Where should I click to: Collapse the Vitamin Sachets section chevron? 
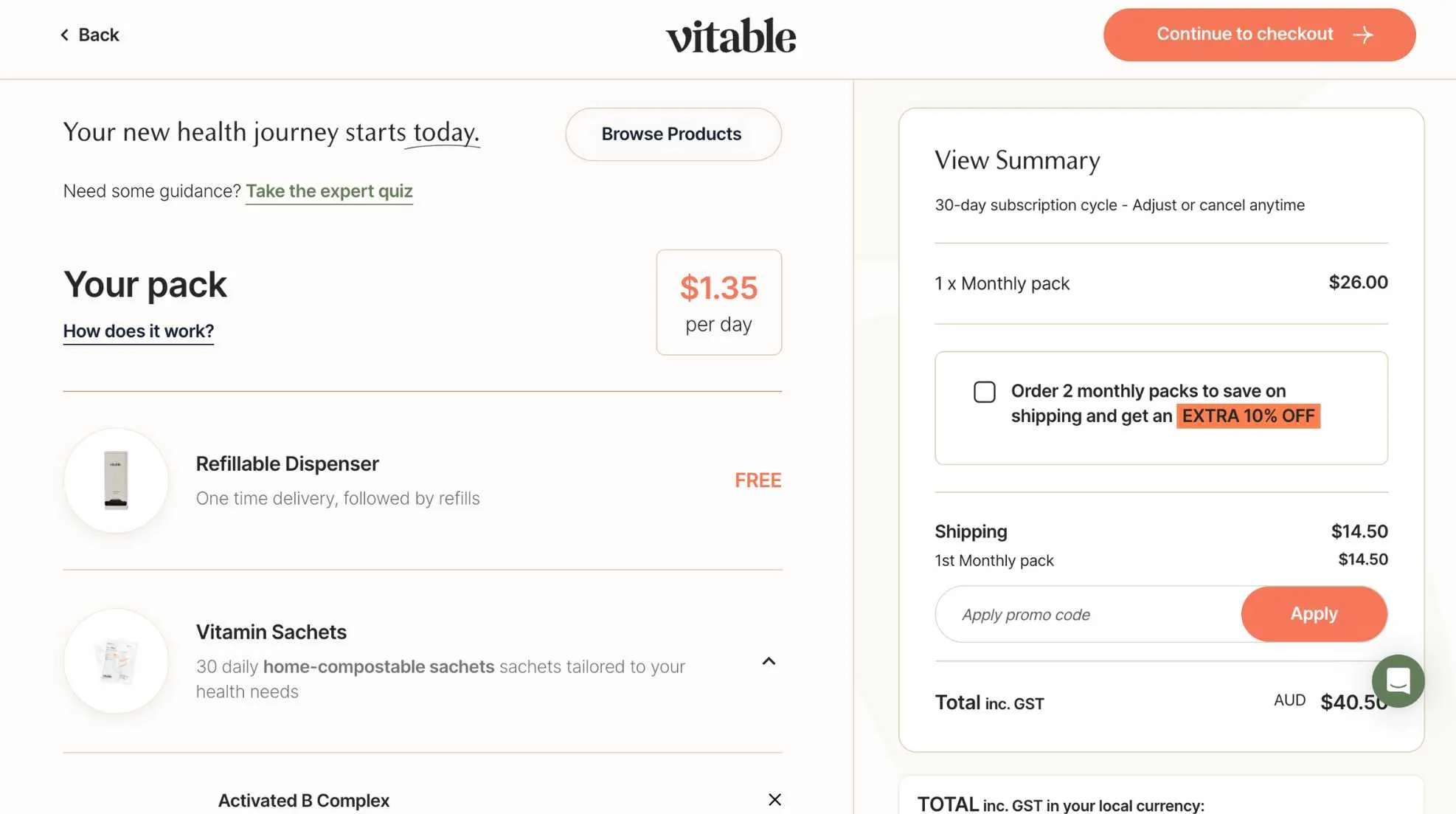point(769,661)
